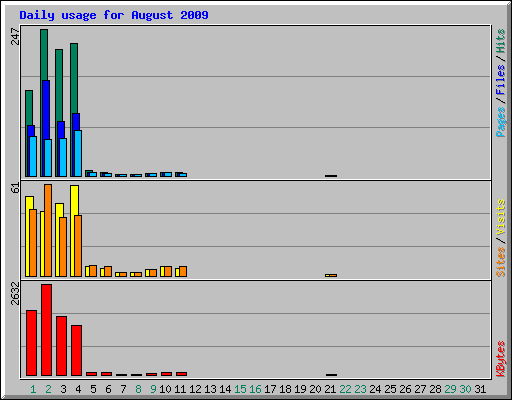
Task: Click day label 21 on the x-axis
Action: pyautogui.click(x=330, y=389)
